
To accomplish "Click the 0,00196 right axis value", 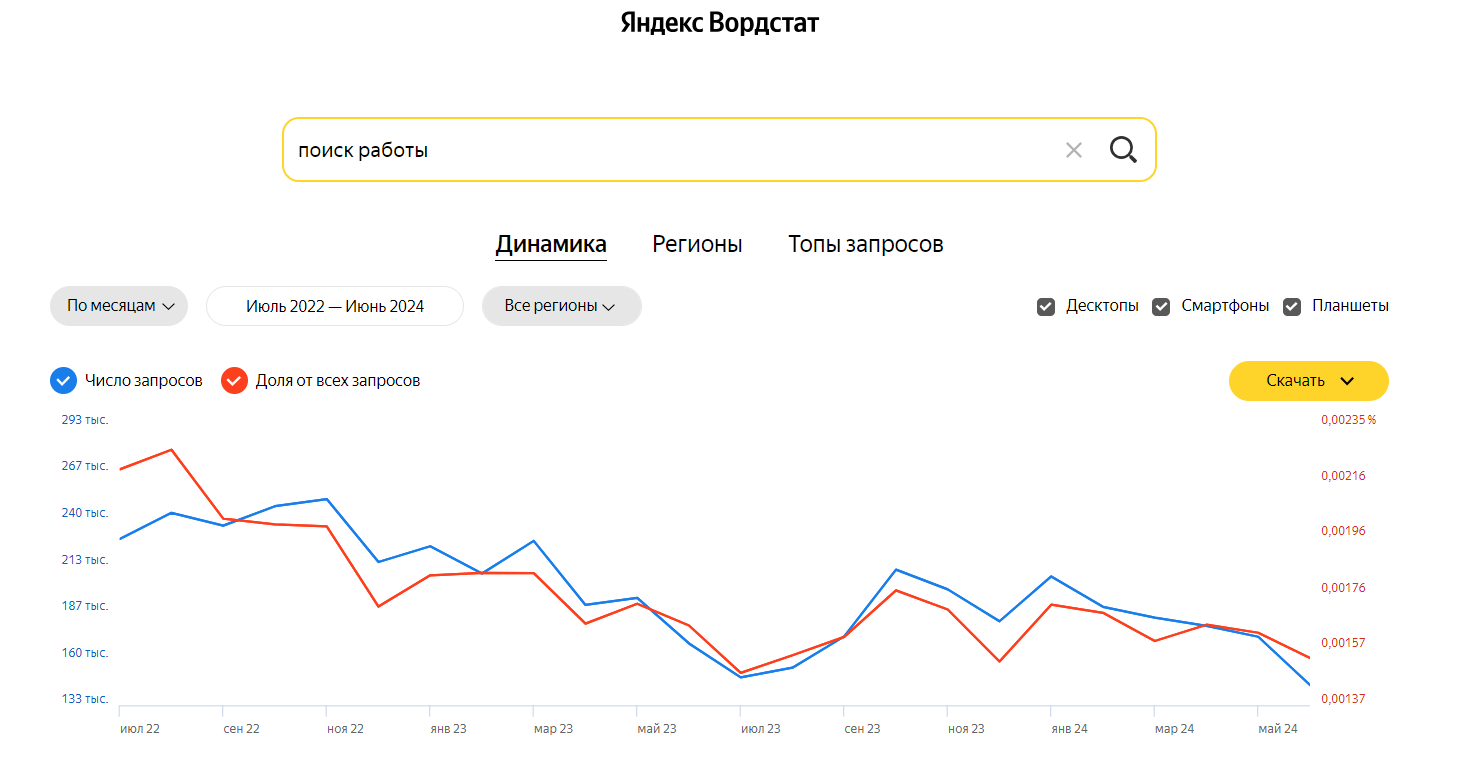I will (1343, 531).
